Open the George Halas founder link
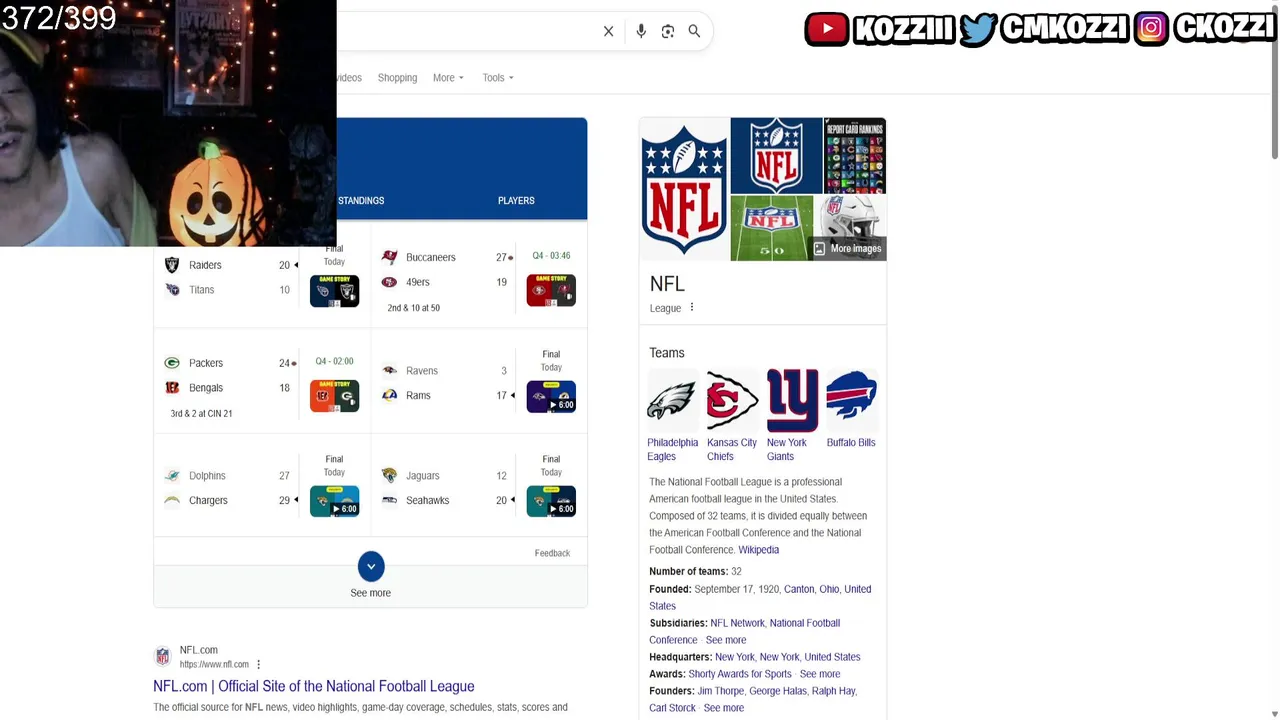The width and height of the screenshot is (1280, 720). [x=778, y=691]
